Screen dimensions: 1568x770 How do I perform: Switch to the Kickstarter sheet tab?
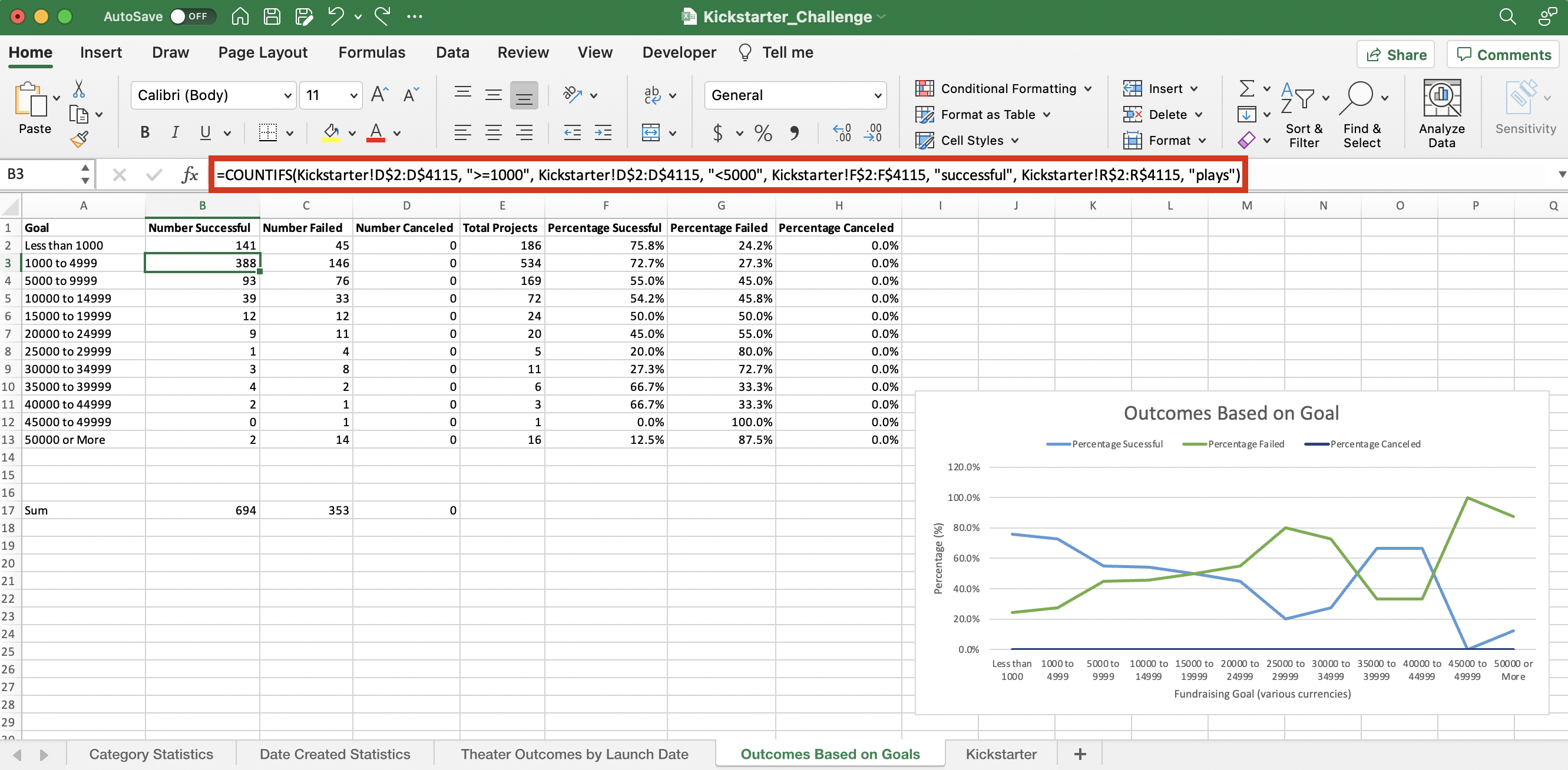tap(1001, 754)
